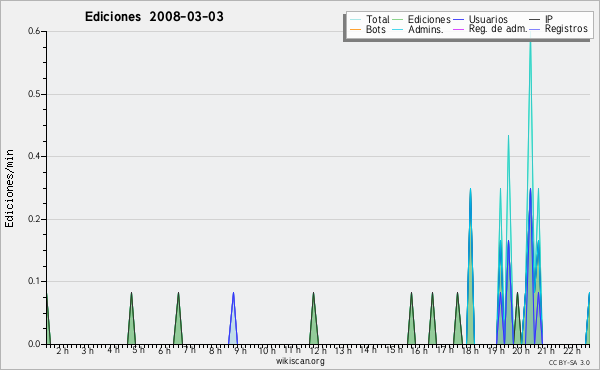Viewport: 600px width, 370px height.
Task: Click the 'CC BY-SA 3.0' license text
Action: (x=569, y=362)
